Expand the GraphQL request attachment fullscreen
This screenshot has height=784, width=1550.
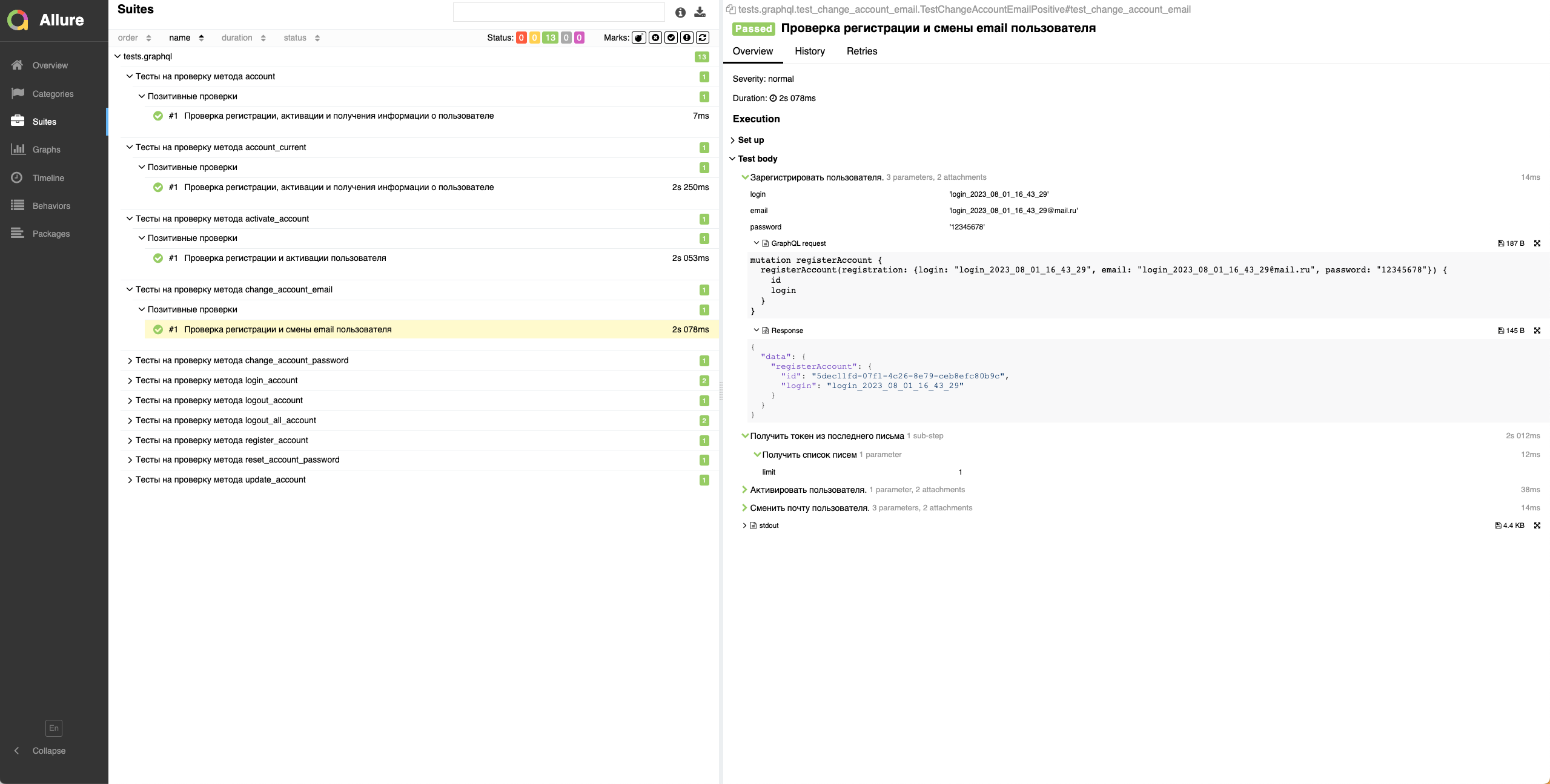pyautogui.click(x=1537, y=243)
